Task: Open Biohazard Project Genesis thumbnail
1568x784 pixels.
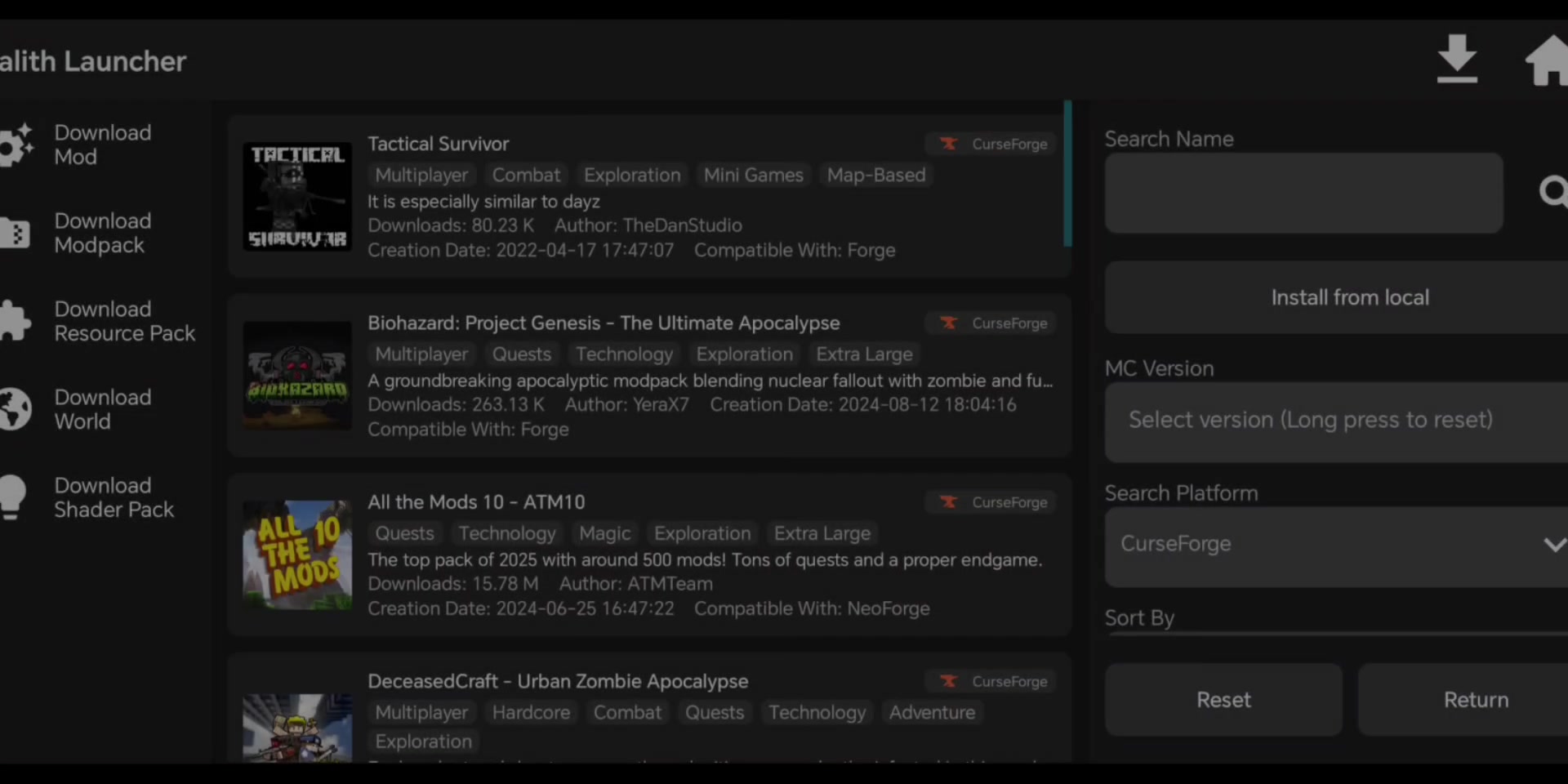Action: tap(297, 376)
